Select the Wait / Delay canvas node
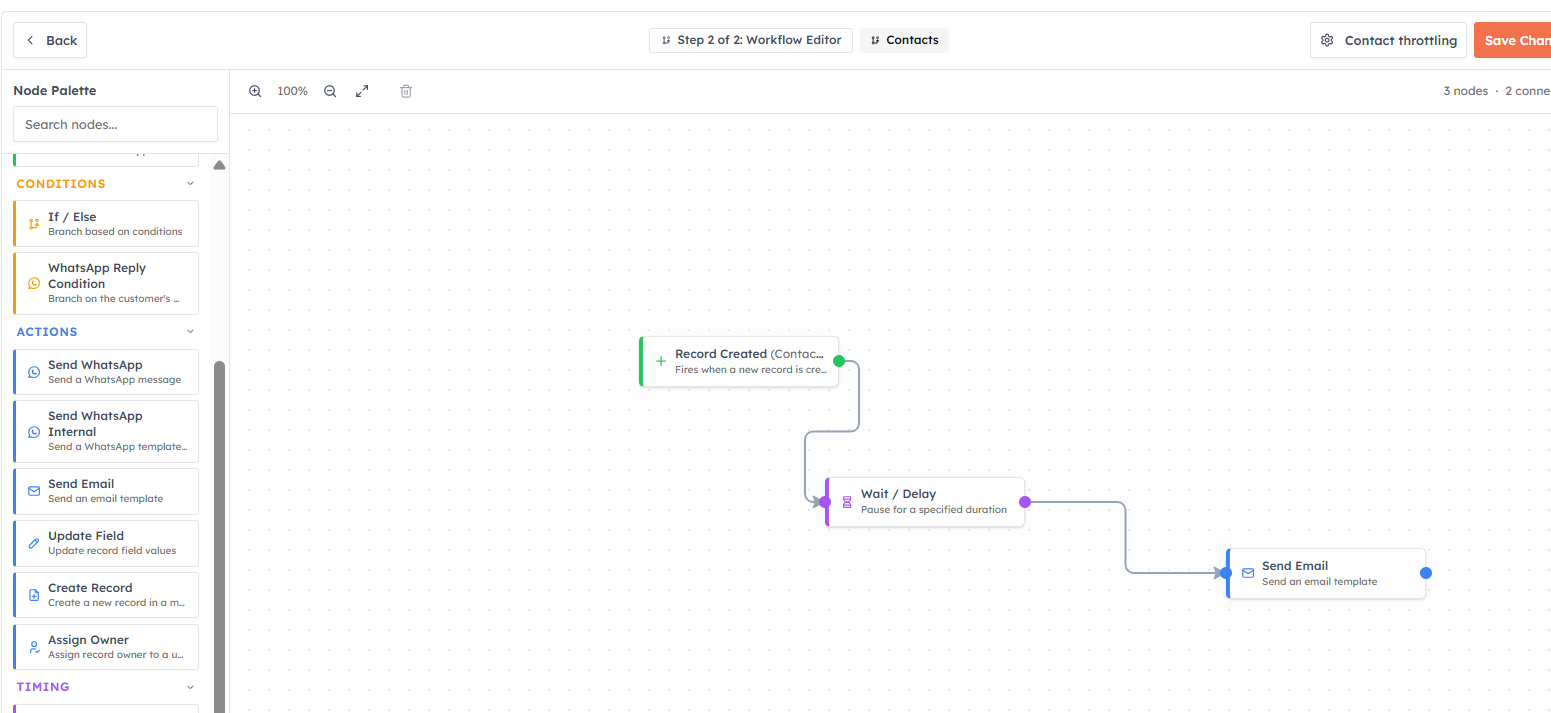The height and width of the screenshot is (713, 1551). pos(925,502)
